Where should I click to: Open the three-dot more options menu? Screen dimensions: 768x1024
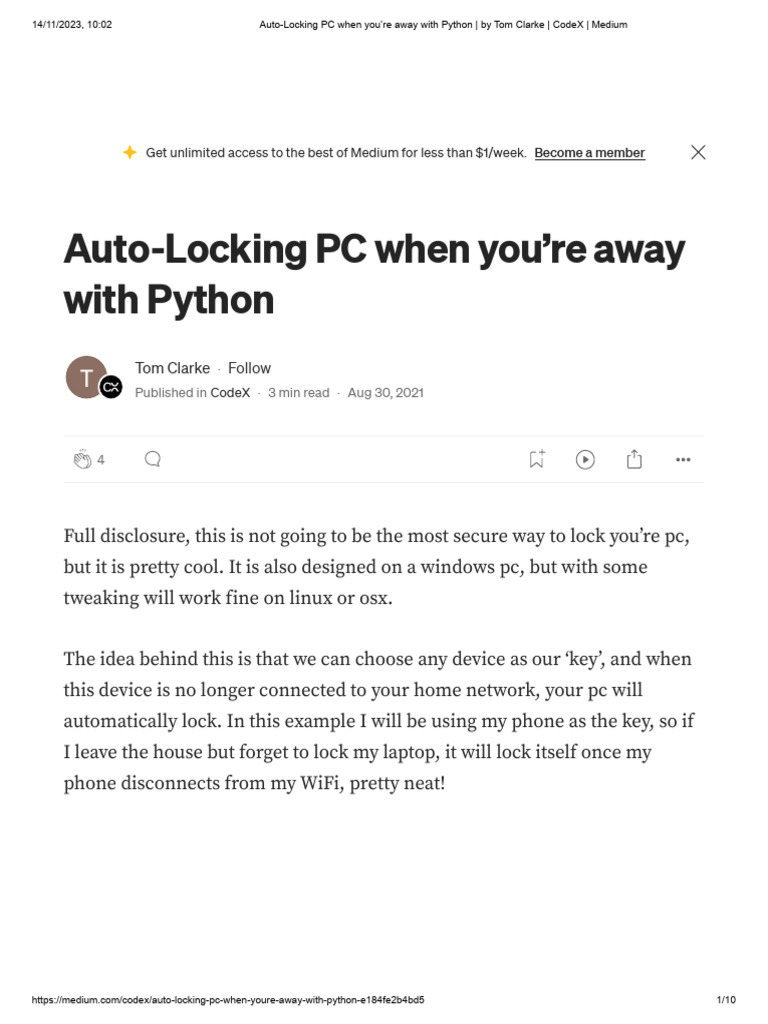pos(683,460)
